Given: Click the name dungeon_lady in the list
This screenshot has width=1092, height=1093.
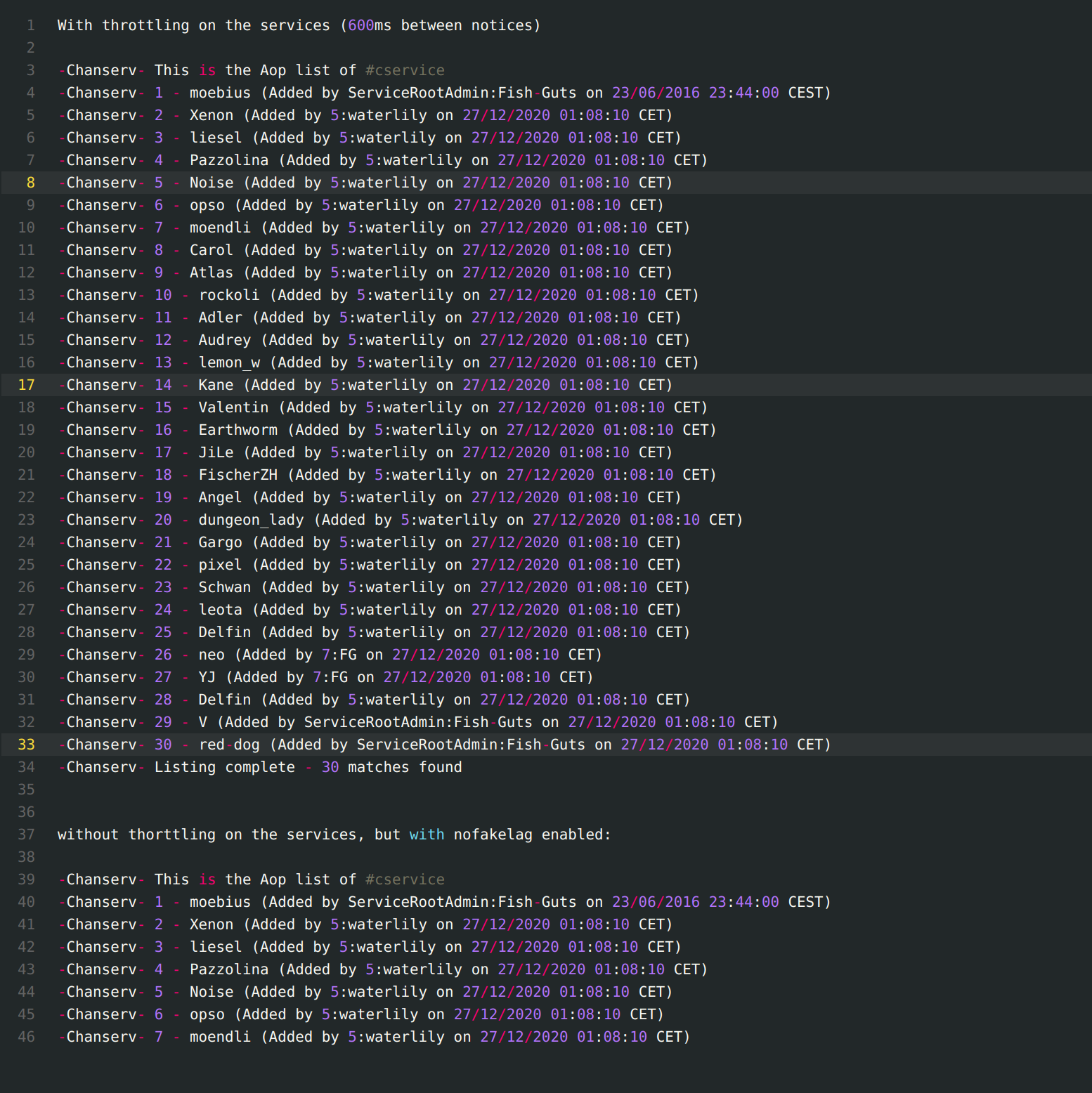Looking at the screenshot, I should point(251,520).
